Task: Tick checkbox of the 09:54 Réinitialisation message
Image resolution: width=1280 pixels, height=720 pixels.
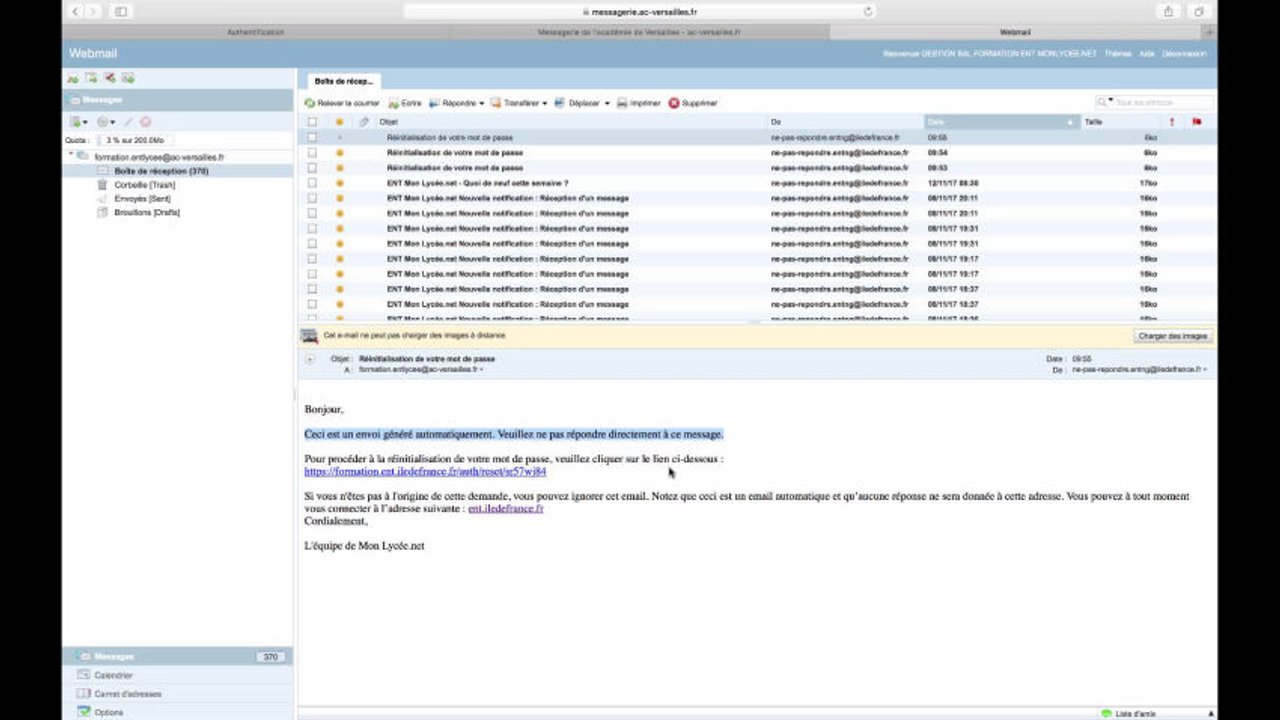Action: [312, 153]
